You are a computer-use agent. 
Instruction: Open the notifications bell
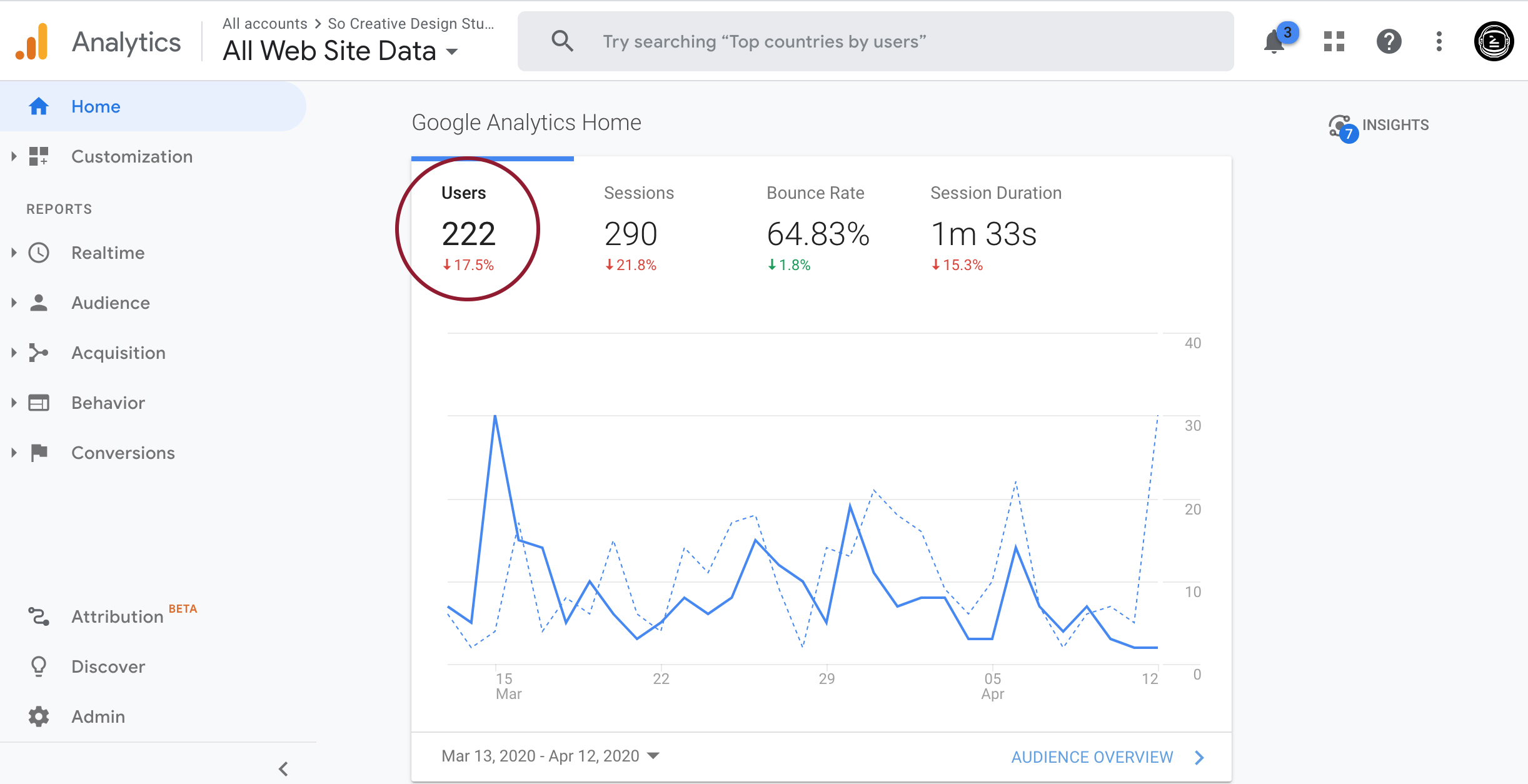tap(1274, 42)
